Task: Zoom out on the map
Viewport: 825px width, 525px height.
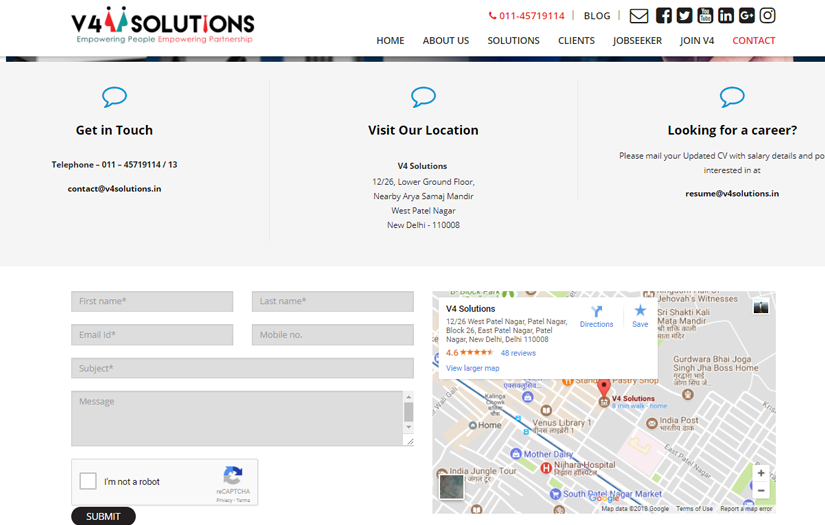Action: pos(761,491)
